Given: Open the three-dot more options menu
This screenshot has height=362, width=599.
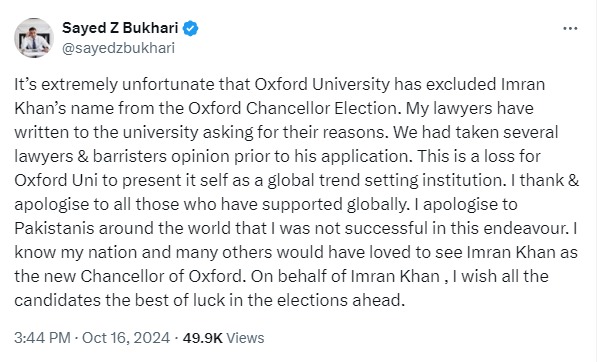Looking at the screenshot, I should tap(570, 28).
